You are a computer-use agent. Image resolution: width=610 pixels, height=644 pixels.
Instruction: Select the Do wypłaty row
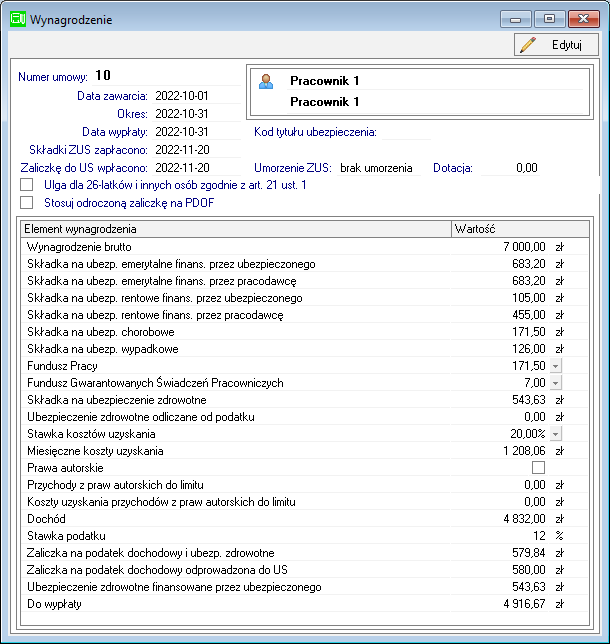[x=305, y=604]
